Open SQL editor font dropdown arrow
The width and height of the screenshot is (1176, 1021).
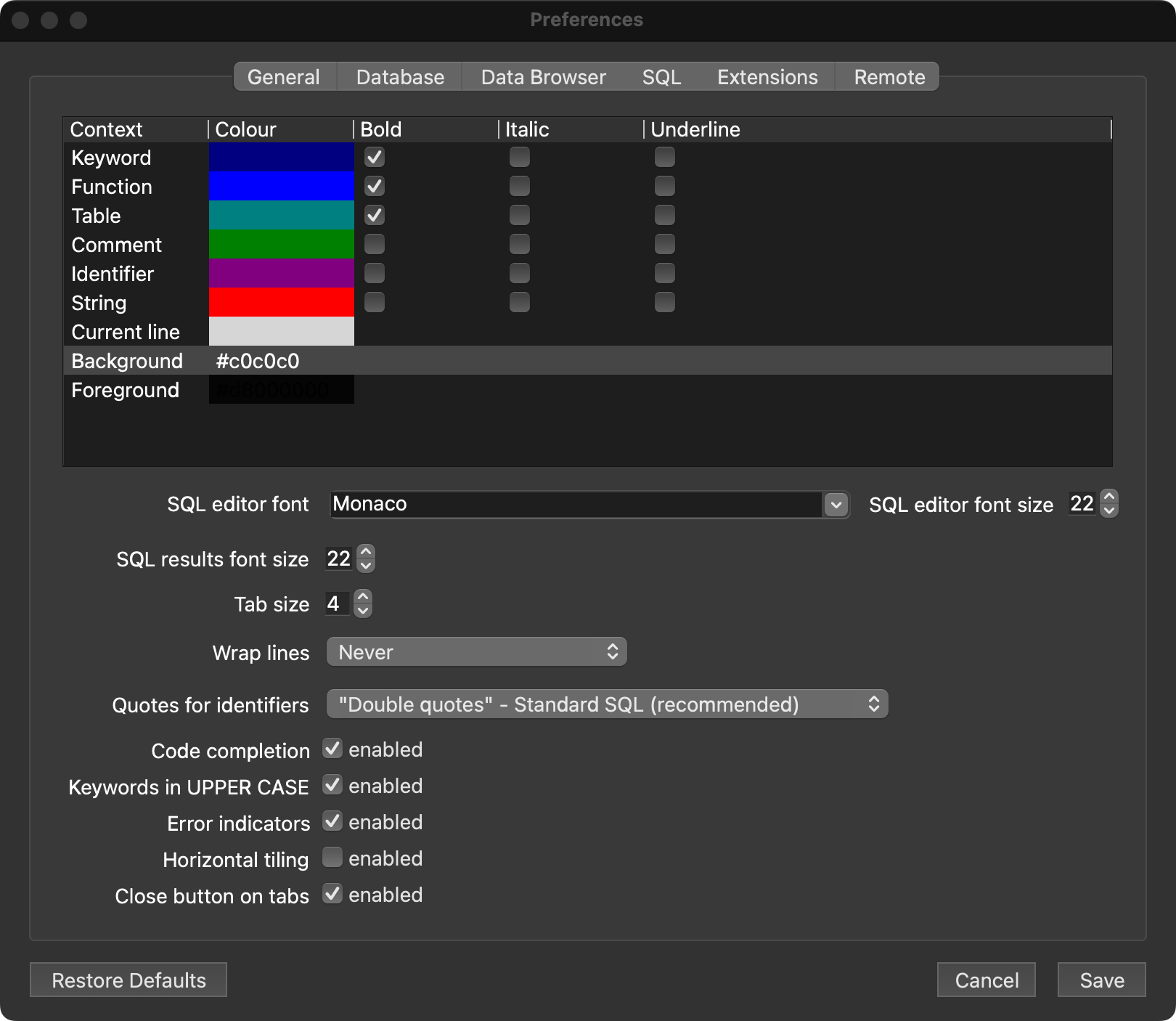pyautogui.click(x=836, y=504)
